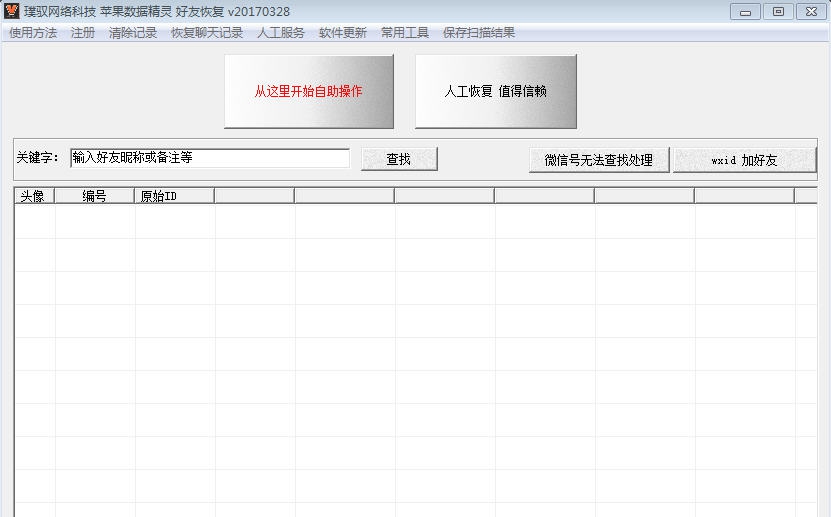Open the 注册 menu
This screenshot has width=831, height=517.
[x=83, y=33]
